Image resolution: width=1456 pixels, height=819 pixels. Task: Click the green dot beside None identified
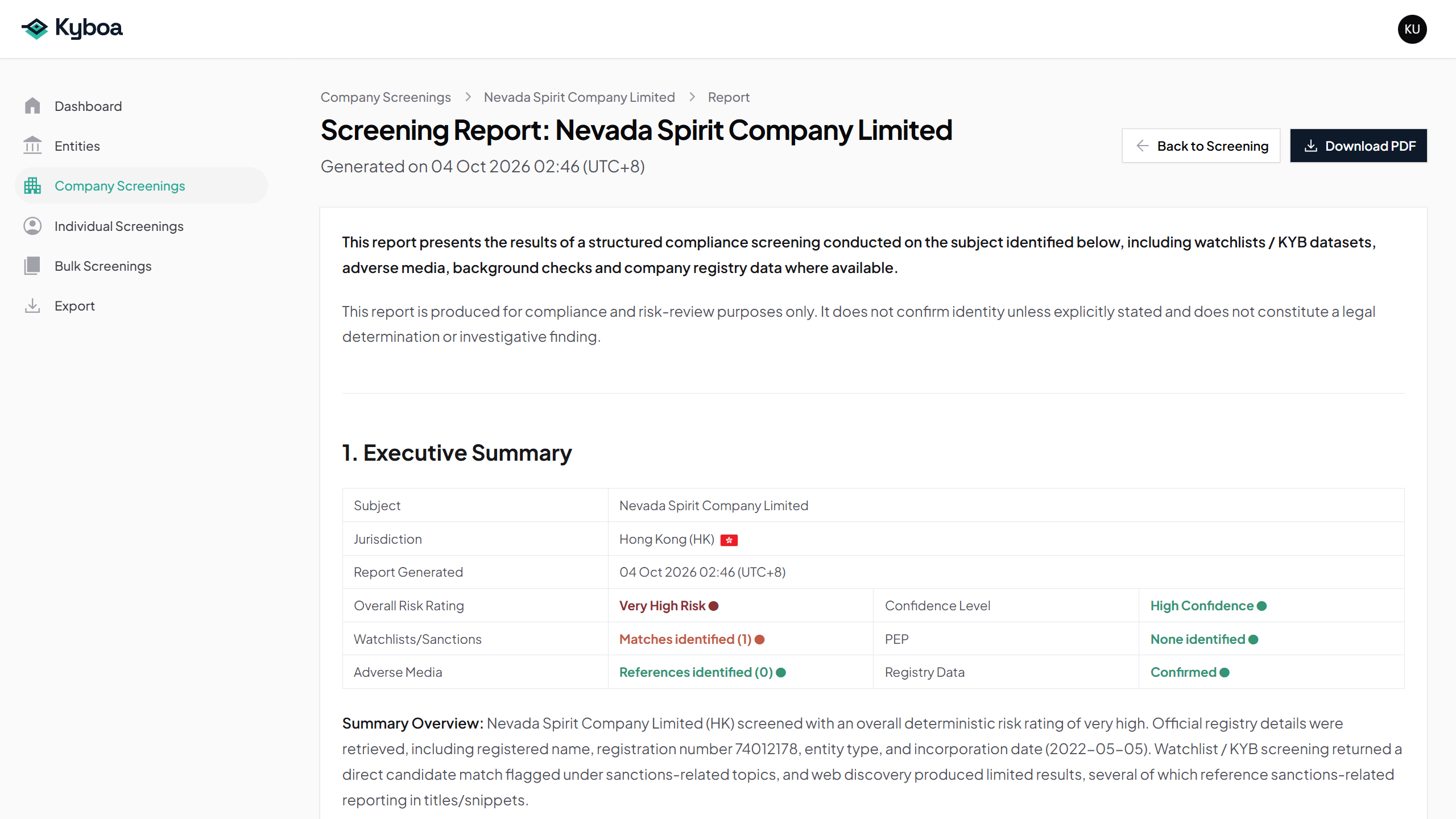click(x=1254, y=639)
